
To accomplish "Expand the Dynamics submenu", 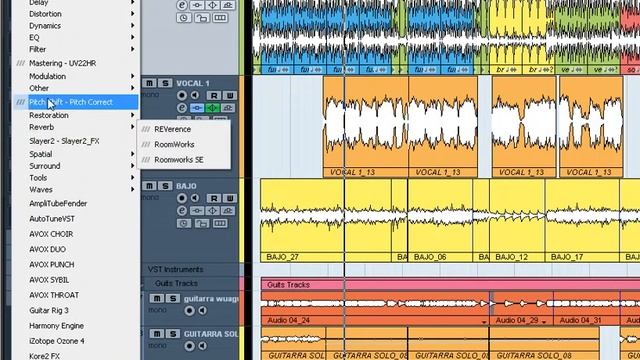I will pyautogui.click(x=76, y=26).
